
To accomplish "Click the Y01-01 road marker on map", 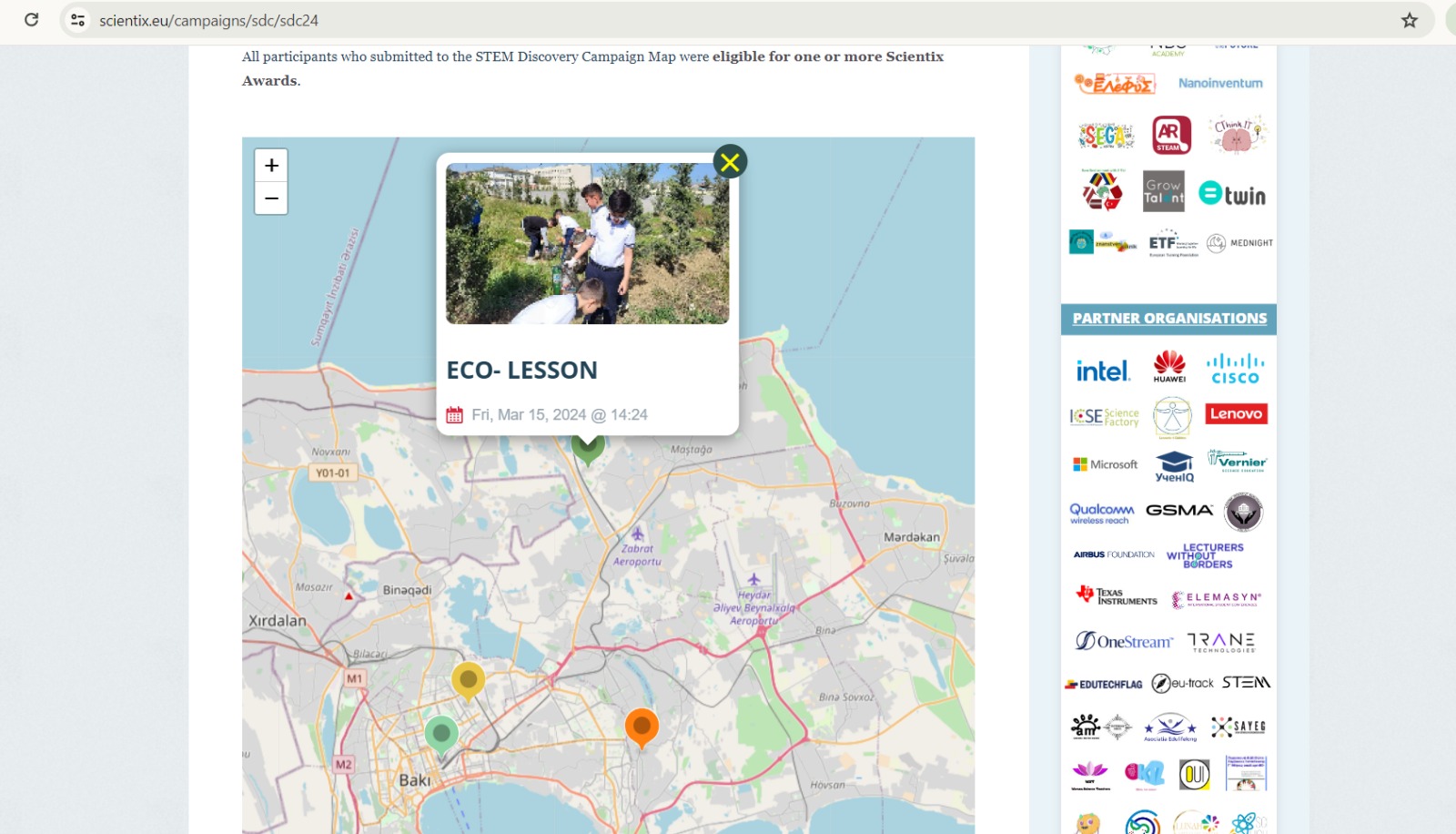I will click(332, 473).
